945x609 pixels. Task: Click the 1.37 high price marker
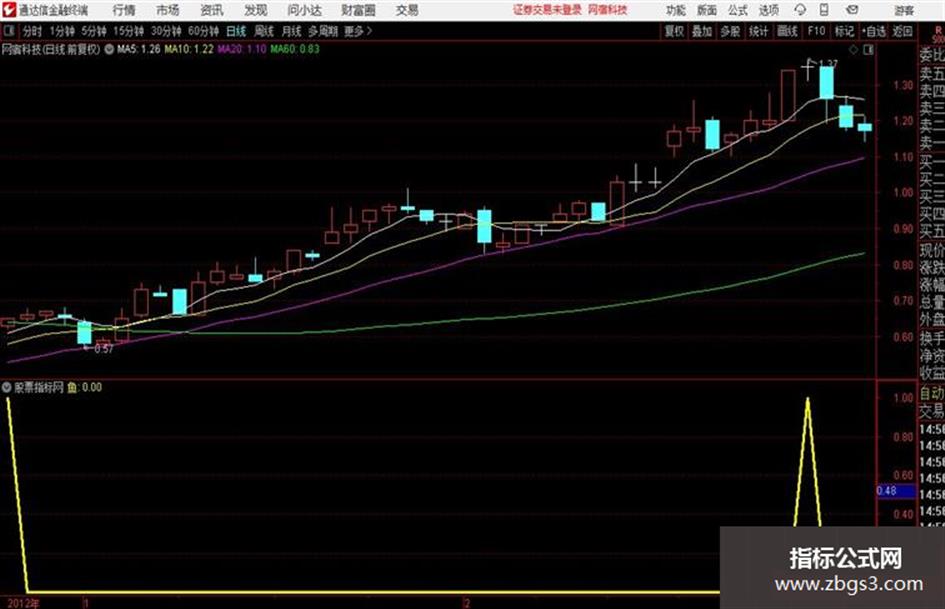(x=829, y=63)
